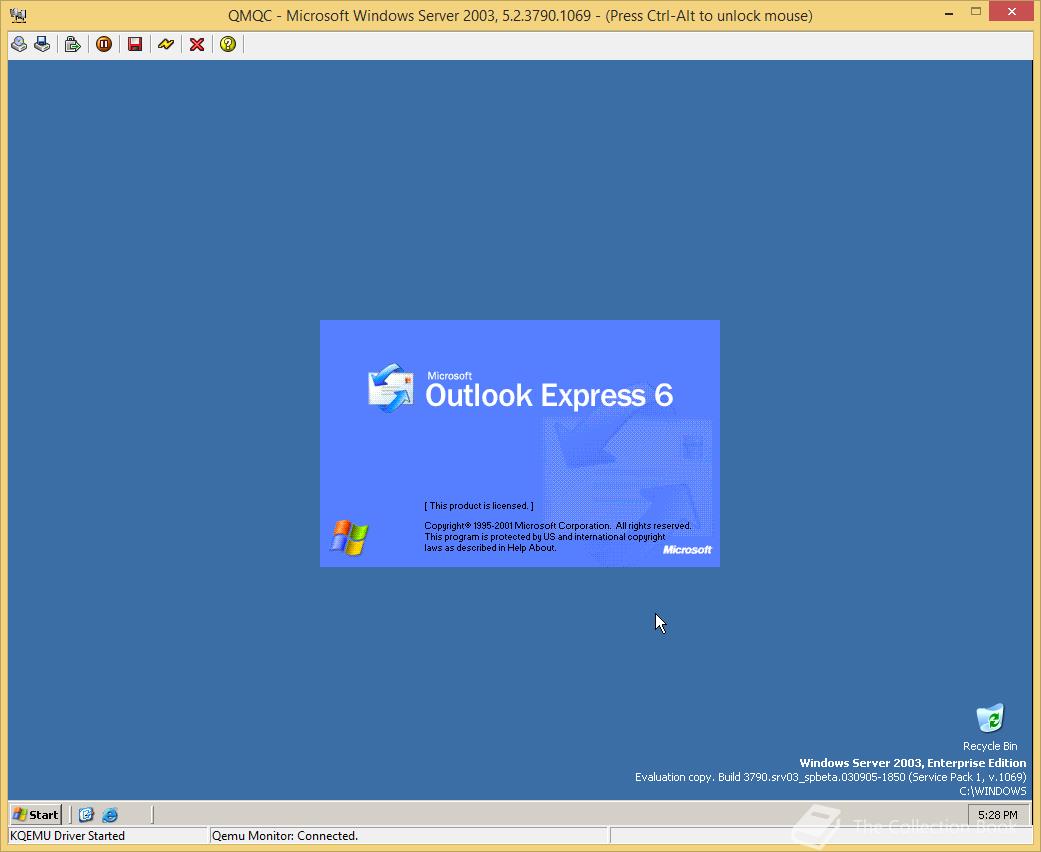1041x852 pixels.
Task: Select the Recycle Bin desktop icon
Action: pos(990,728)
